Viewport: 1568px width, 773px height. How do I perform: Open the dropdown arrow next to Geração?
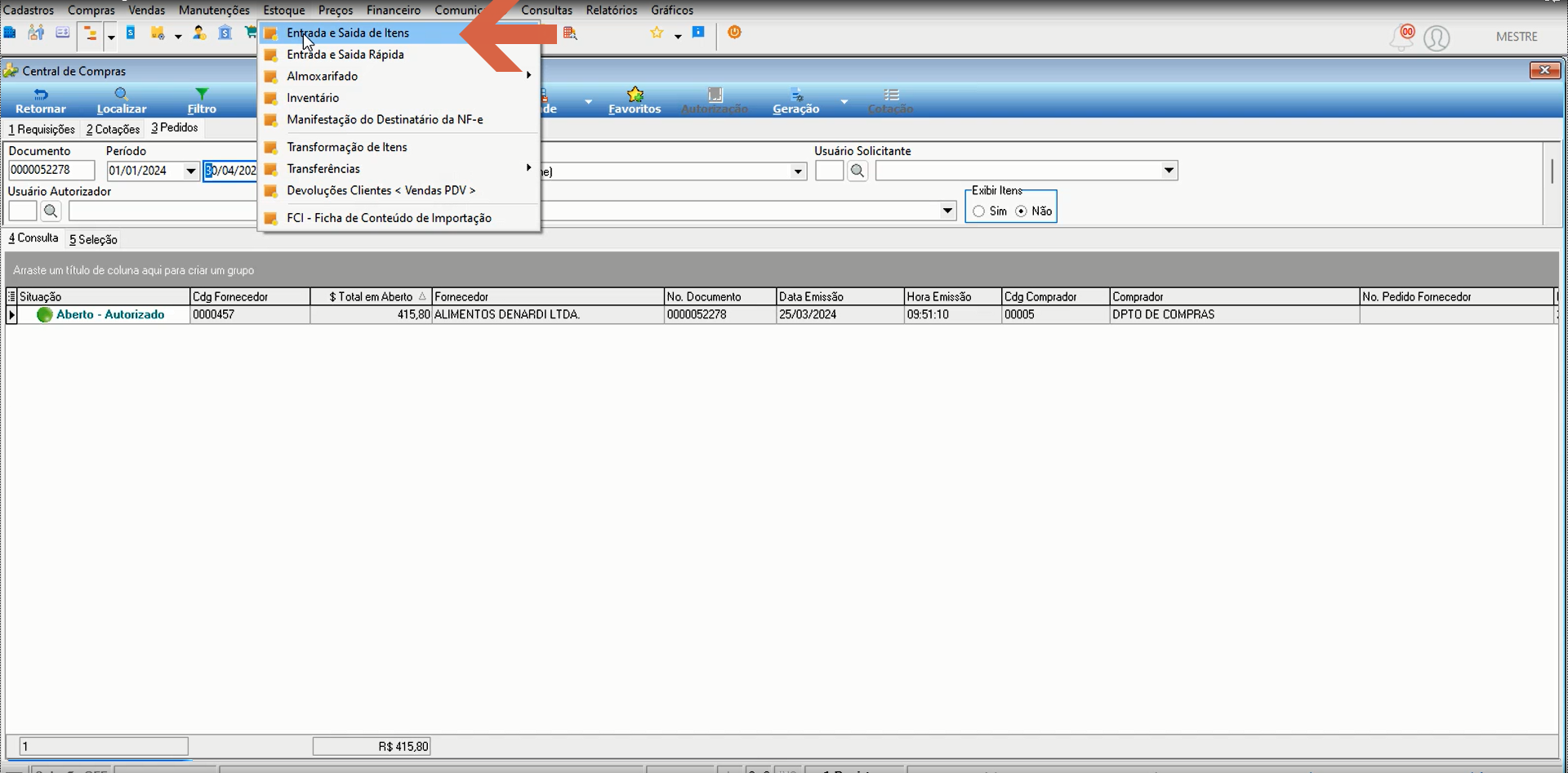tap(844, 102)
